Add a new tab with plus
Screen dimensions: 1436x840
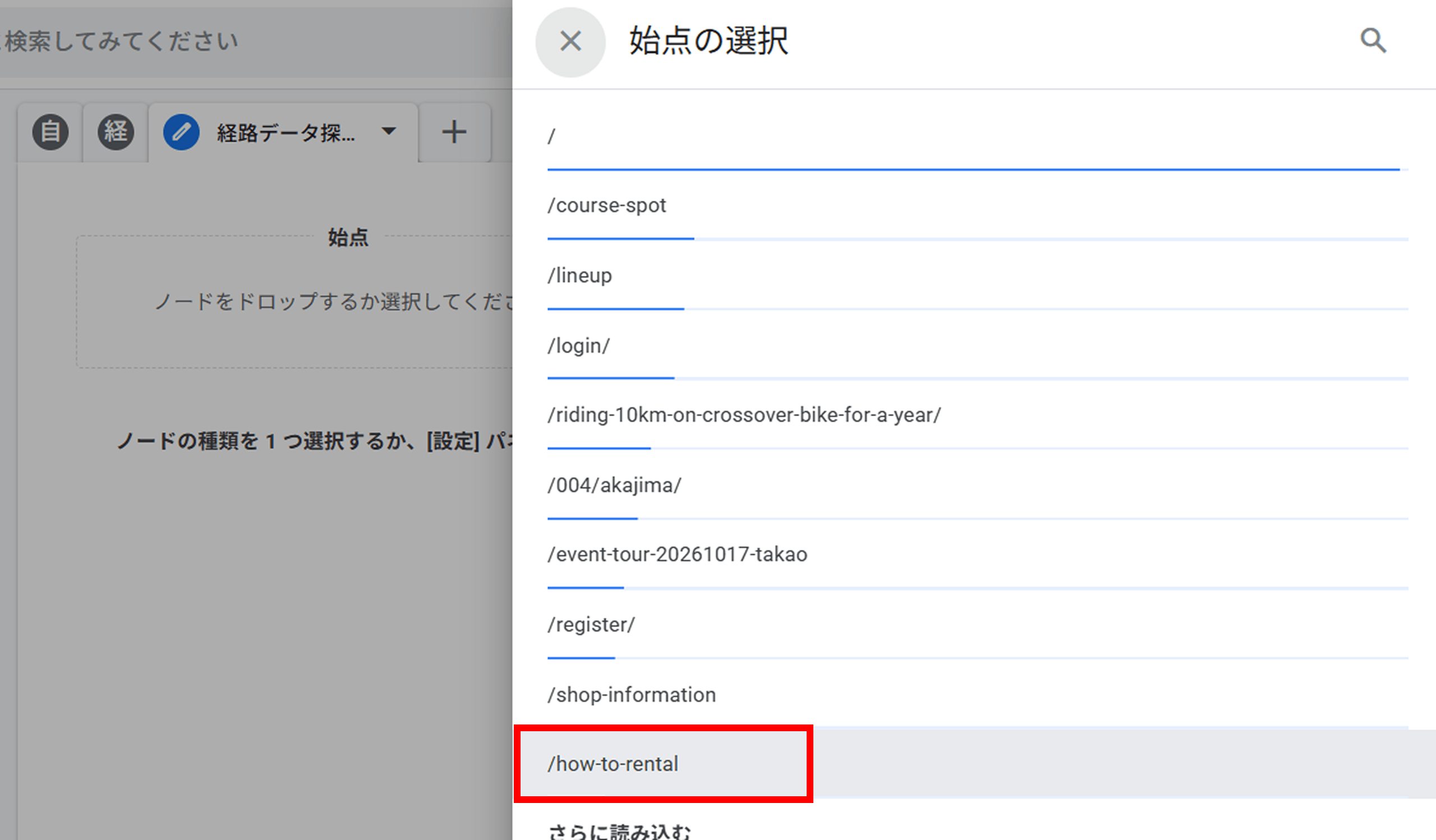(x=454, y=132)
